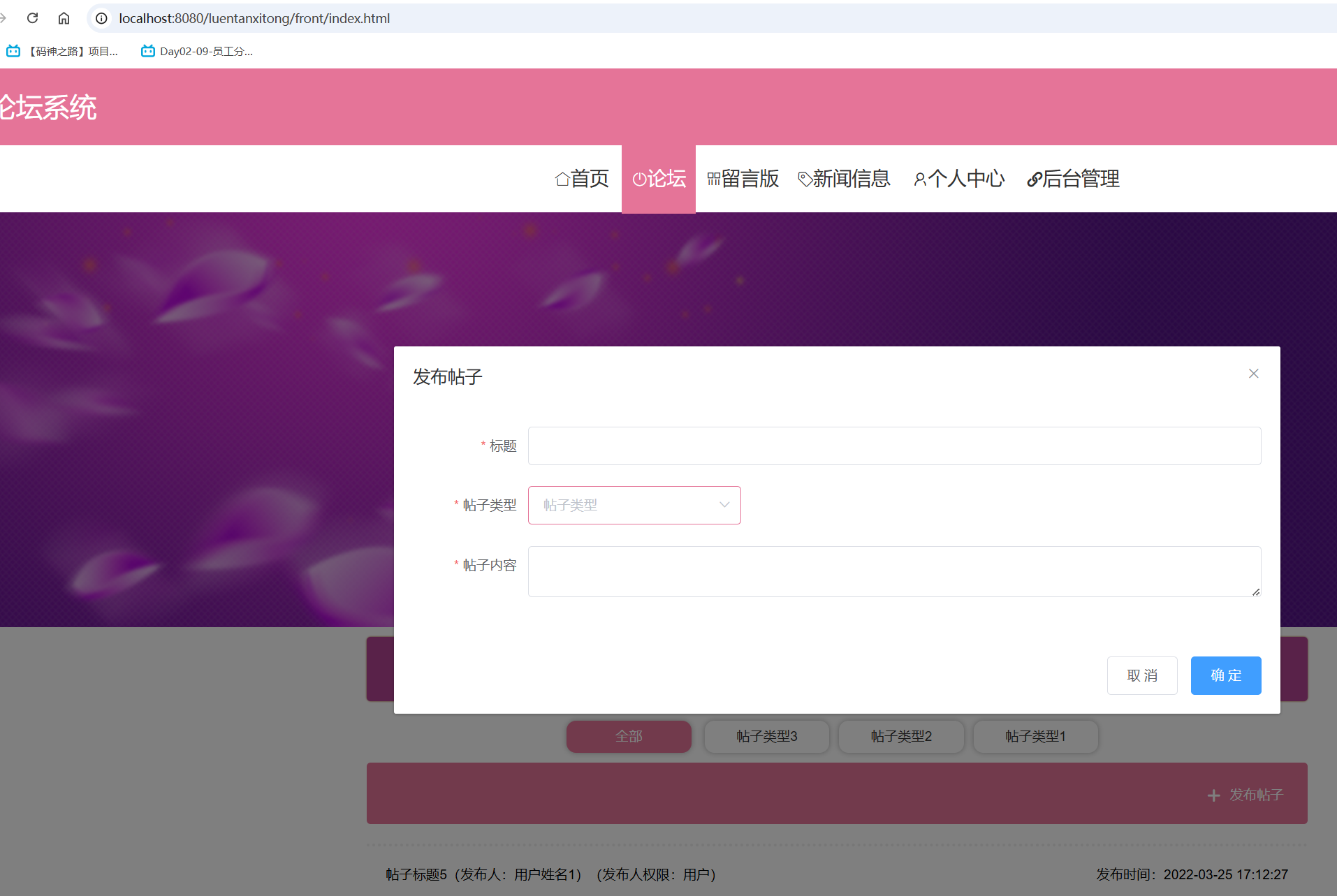Open the 后台管理 navigation tab

(x=1073, y=179)
